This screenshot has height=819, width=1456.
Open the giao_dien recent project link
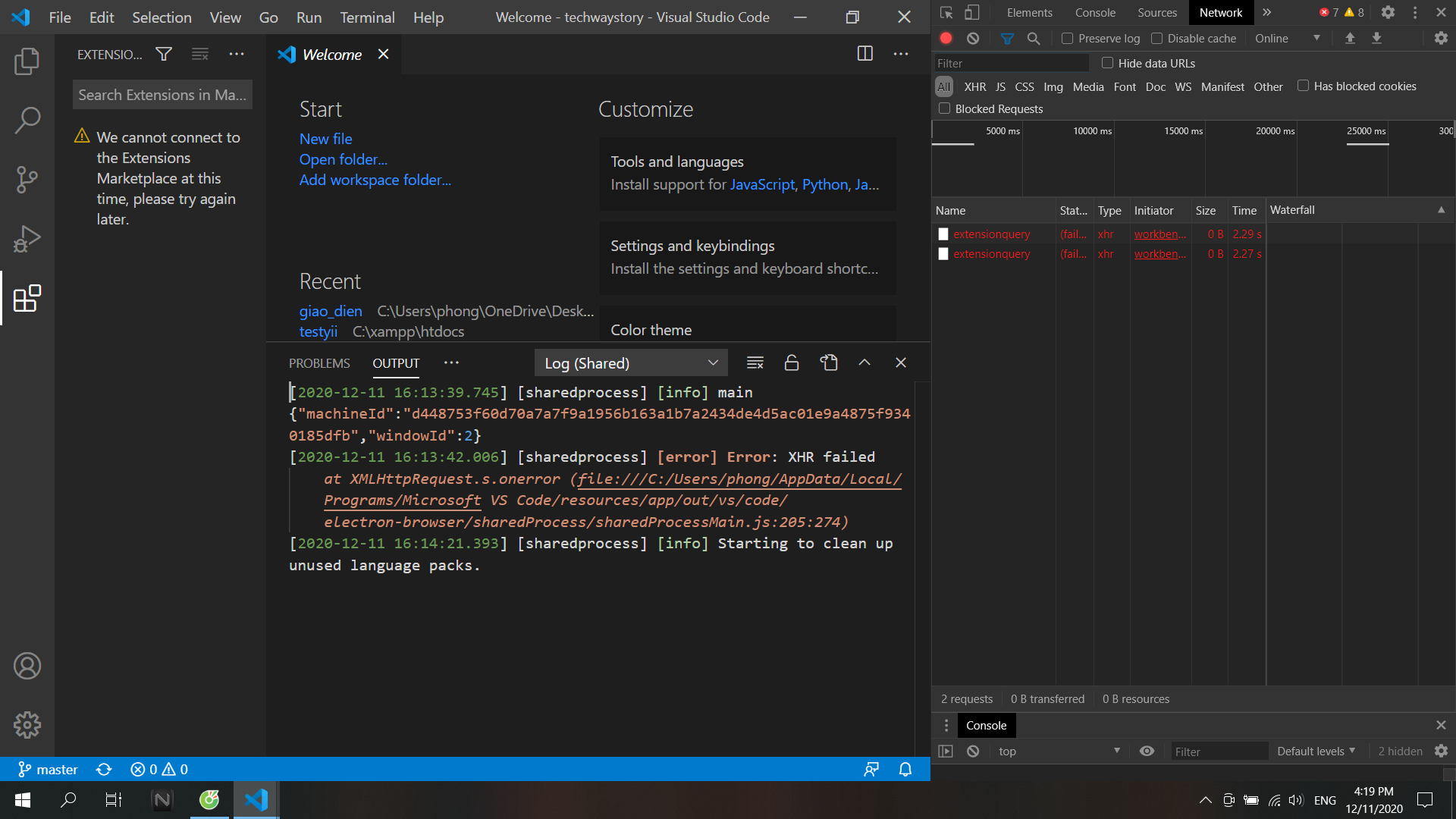coord(330,311)
